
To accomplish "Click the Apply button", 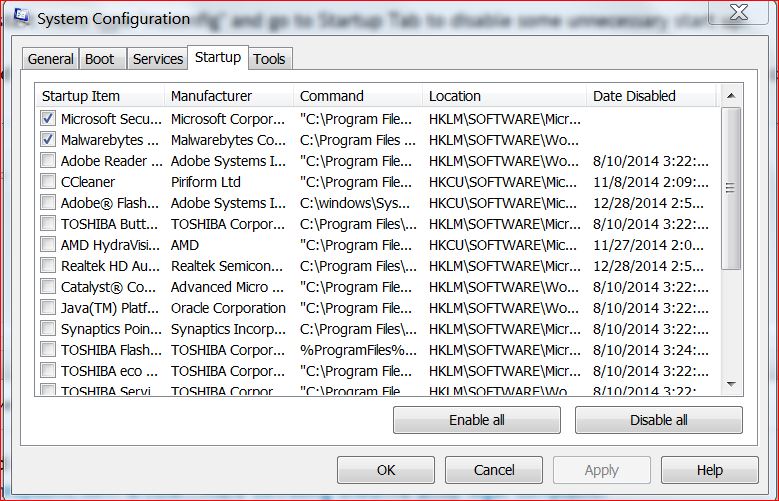I will (602, 470).
